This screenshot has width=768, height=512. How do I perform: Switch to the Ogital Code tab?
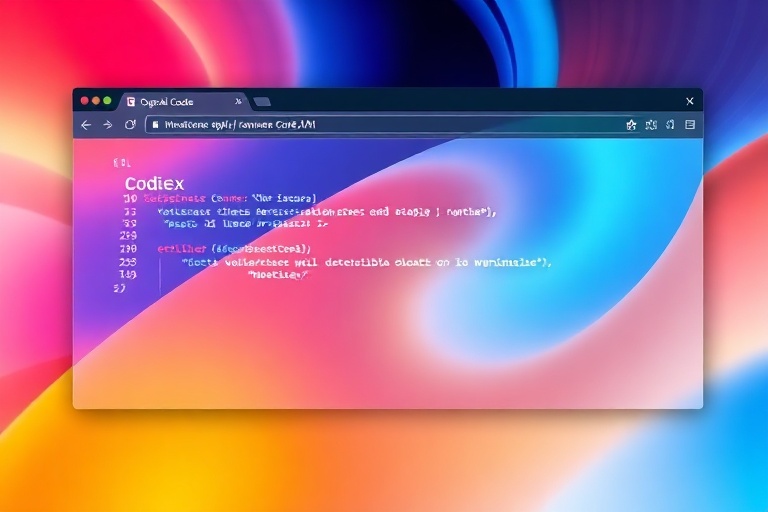click(185, 101)
